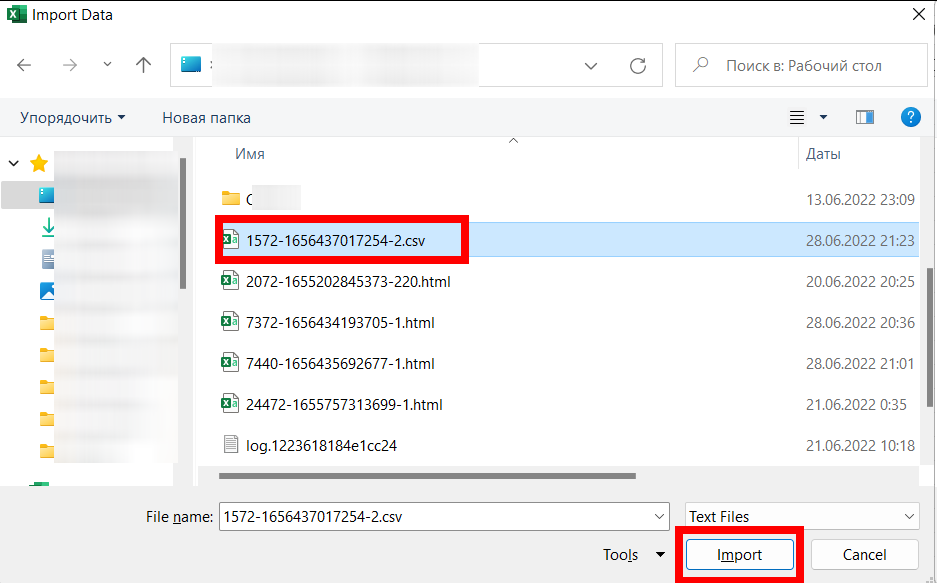Click the date 28.06.2022 21:01
The width and height of the screenshot is (937, 583).
pyautogui.click(x=860, y=363)
